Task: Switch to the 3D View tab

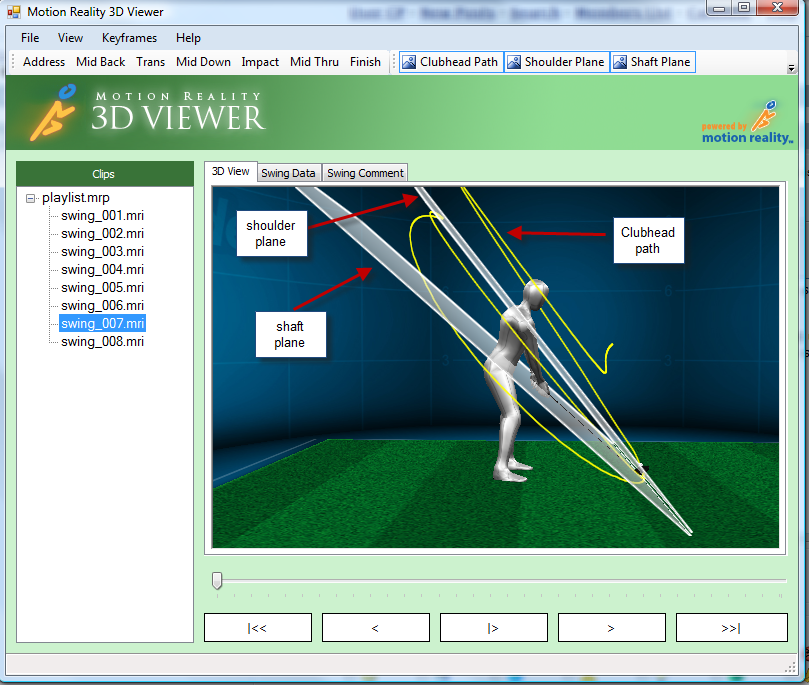Action: (231, 172)
